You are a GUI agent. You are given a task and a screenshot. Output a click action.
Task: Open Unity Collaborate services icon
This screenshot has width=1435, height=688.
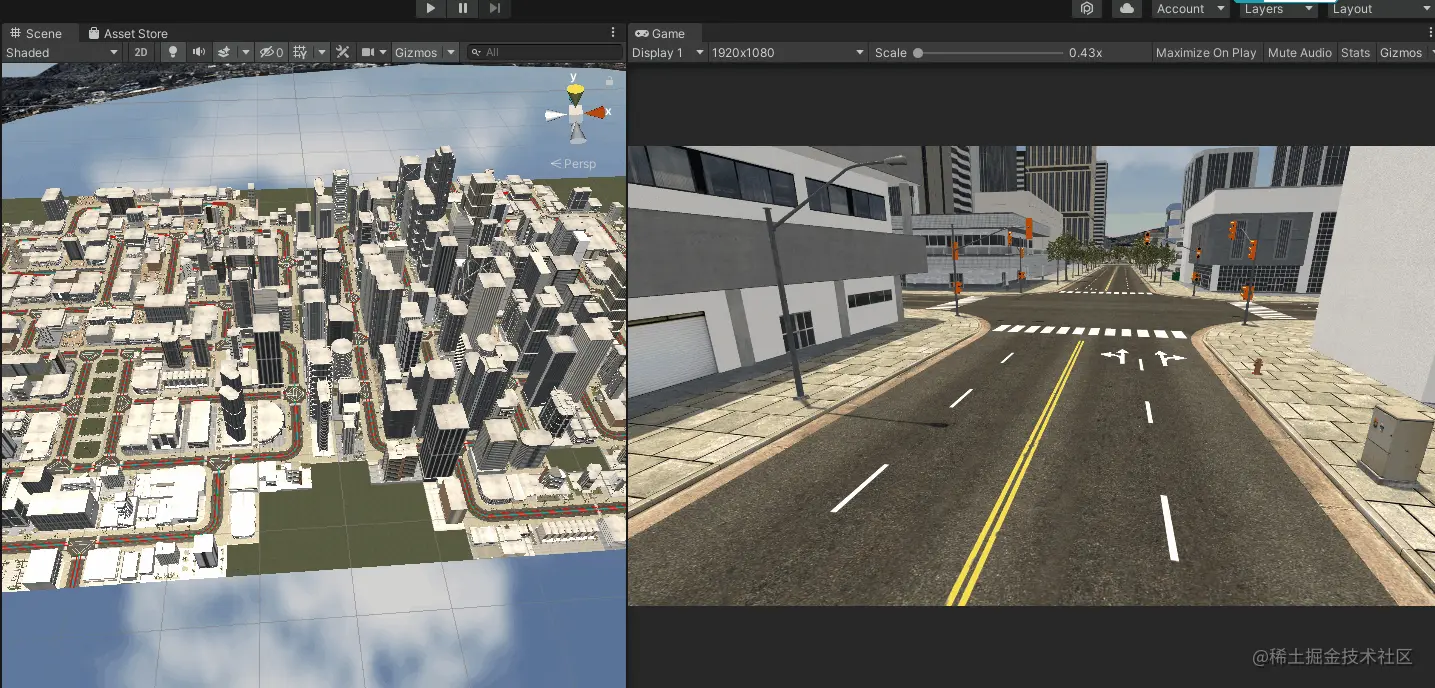click(1087, 8)
